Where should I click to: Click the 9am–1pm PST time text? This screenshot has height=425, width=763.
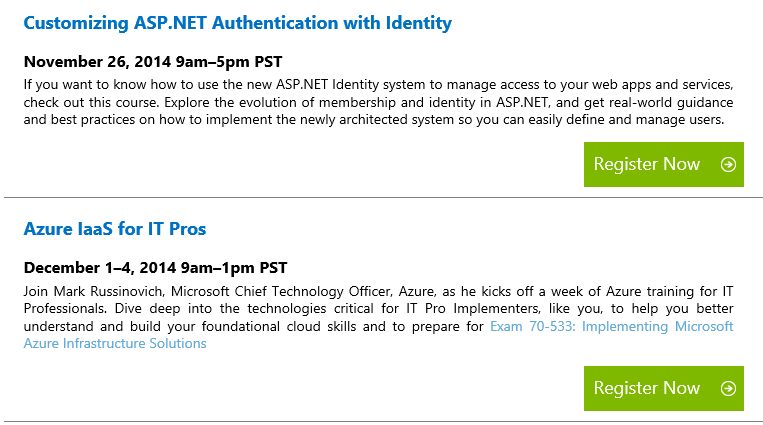click(234, 268)
